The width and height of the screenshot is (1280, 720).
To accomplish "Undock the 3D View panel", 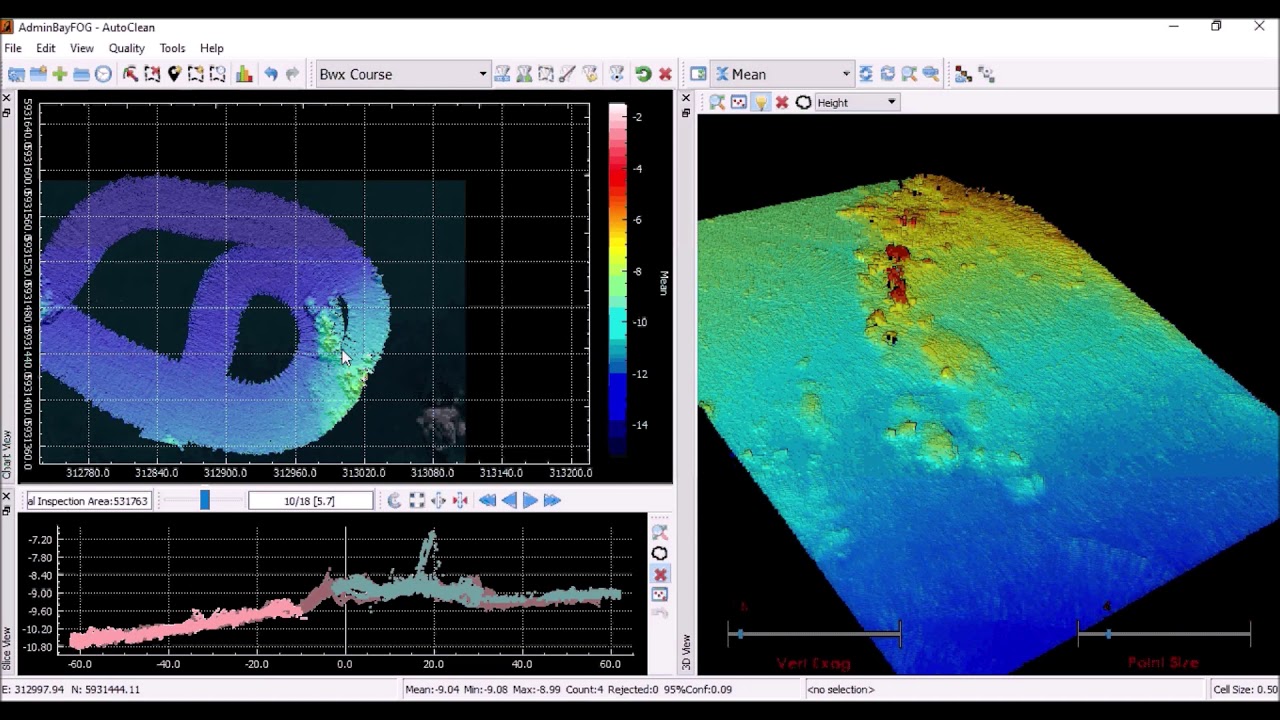I will tap(686, 112).
